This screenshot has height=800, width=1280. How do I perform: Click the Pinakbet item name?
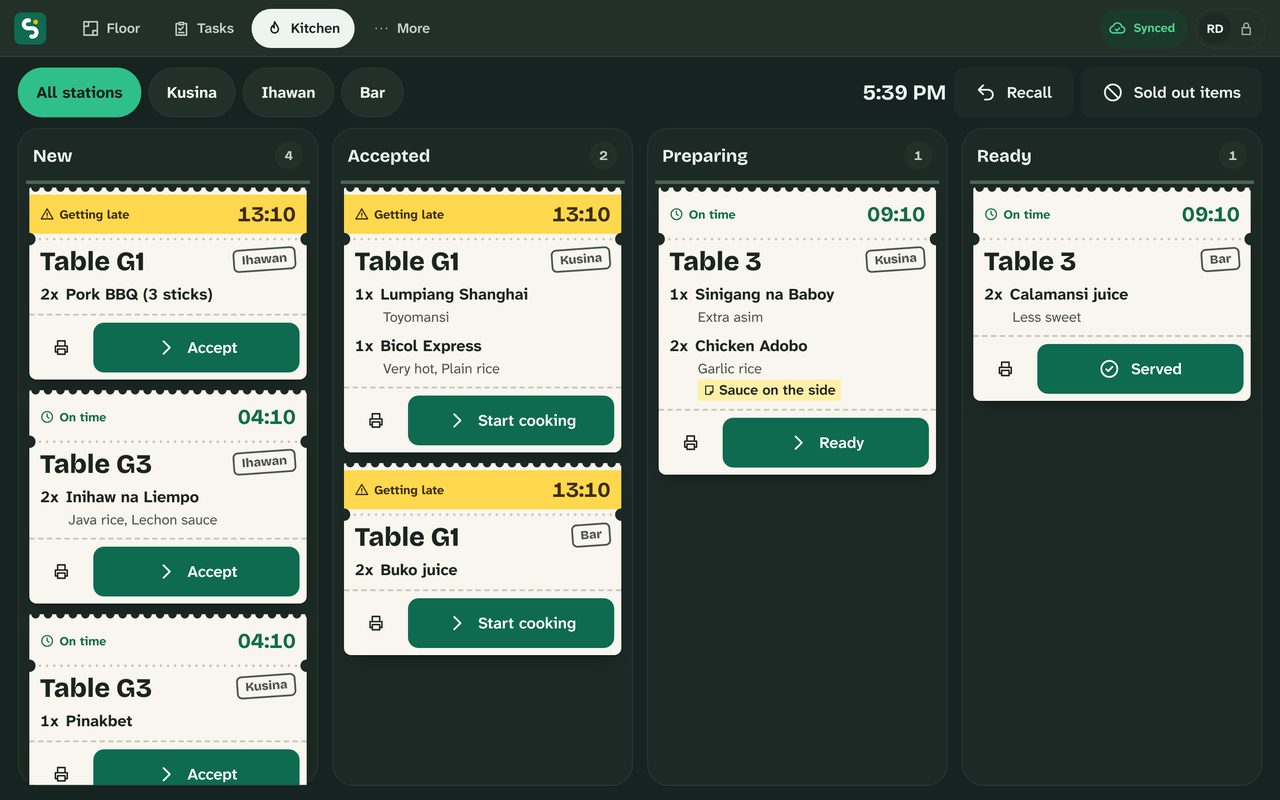coord(99,721)
